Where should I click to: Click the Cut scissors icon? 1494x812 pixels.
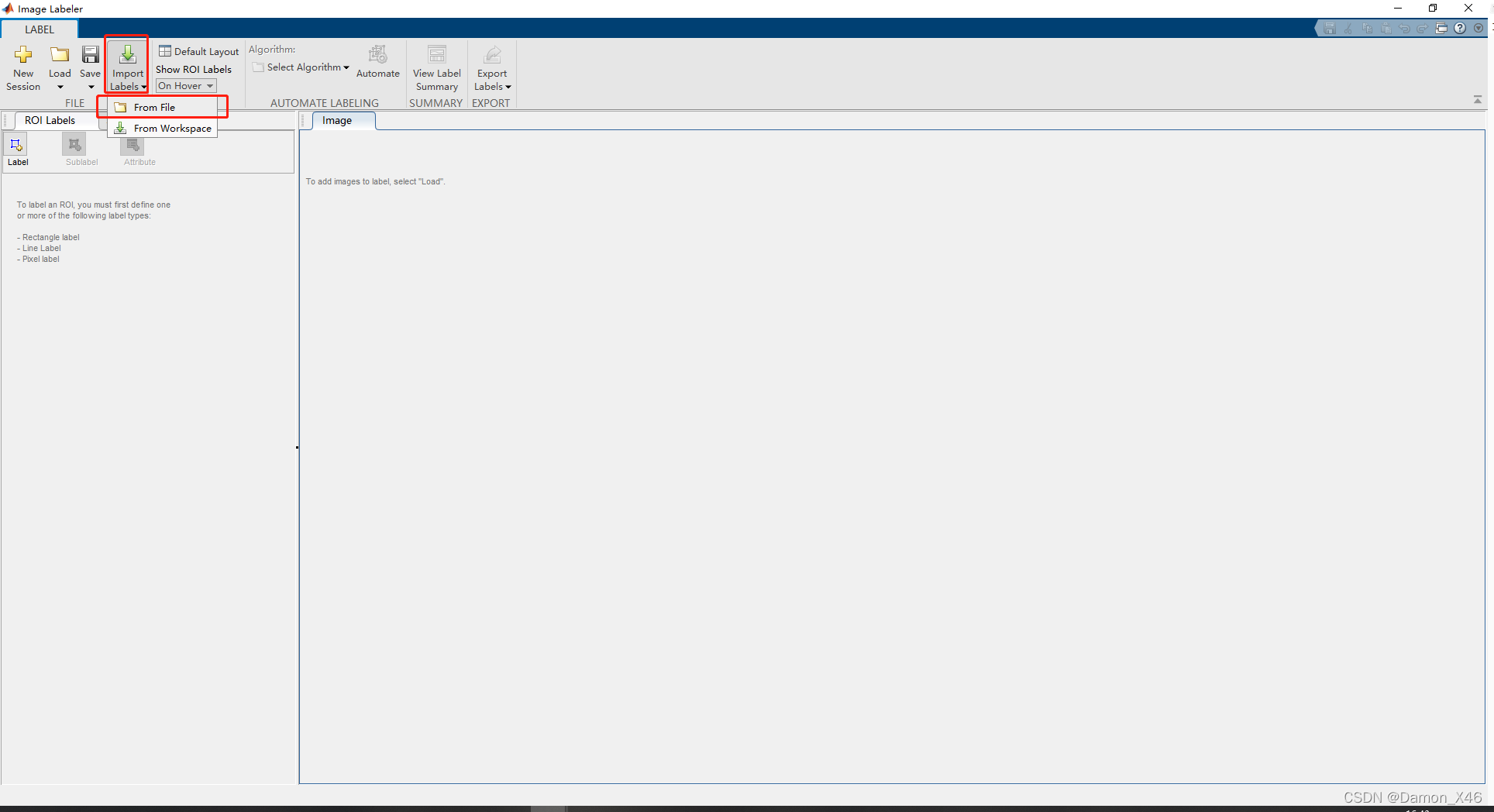(1348, 29)
